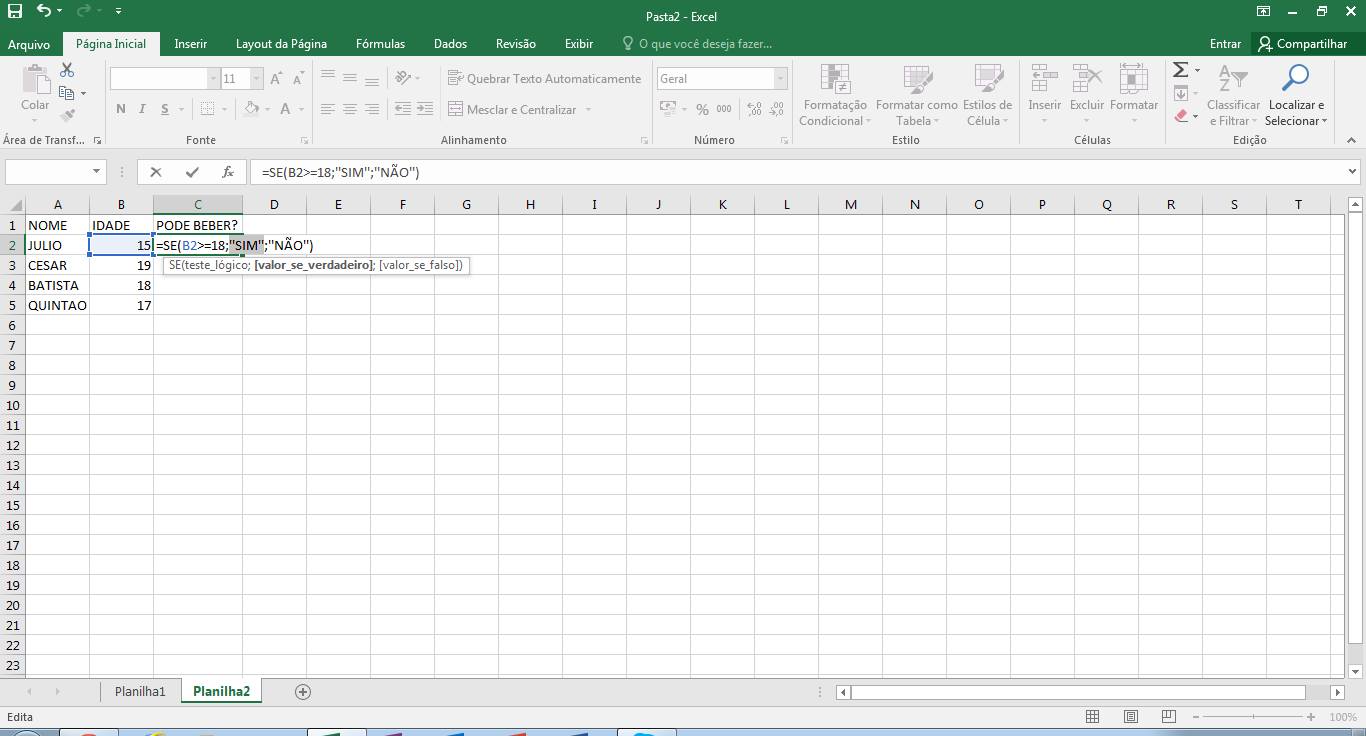Click inside the formula bar input
Image resolution: width=1366 pixels, height=736 pixels.
(x=797, y=172)
